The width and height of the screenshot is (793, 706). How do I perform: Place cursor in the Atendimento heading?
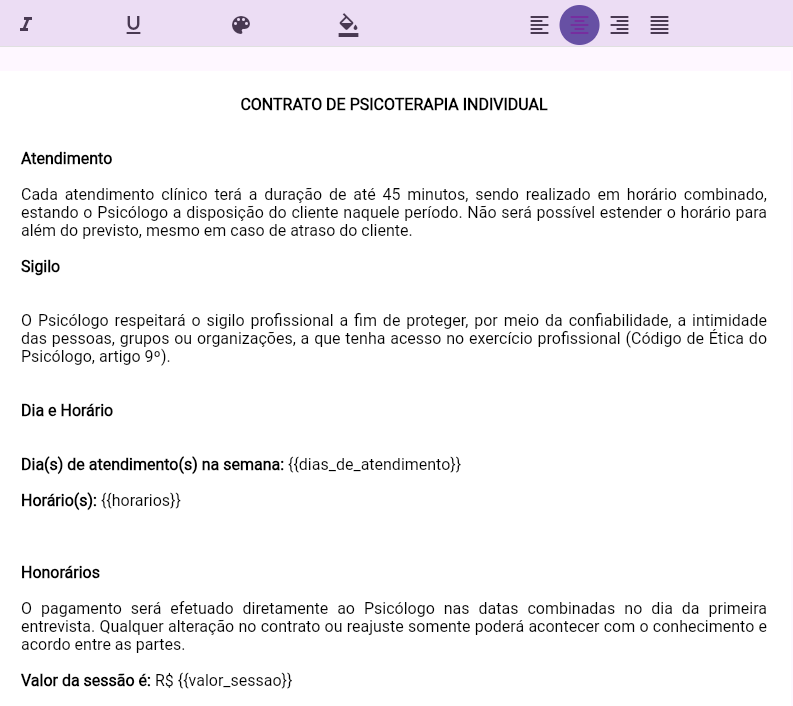[x=66, y=159]
